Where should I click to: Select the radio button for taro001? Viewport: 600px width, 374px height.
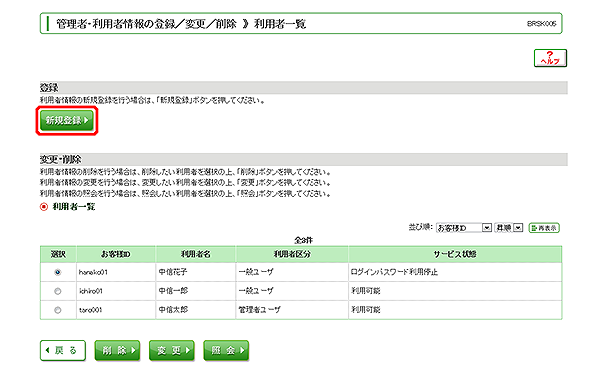pos(58,310)
